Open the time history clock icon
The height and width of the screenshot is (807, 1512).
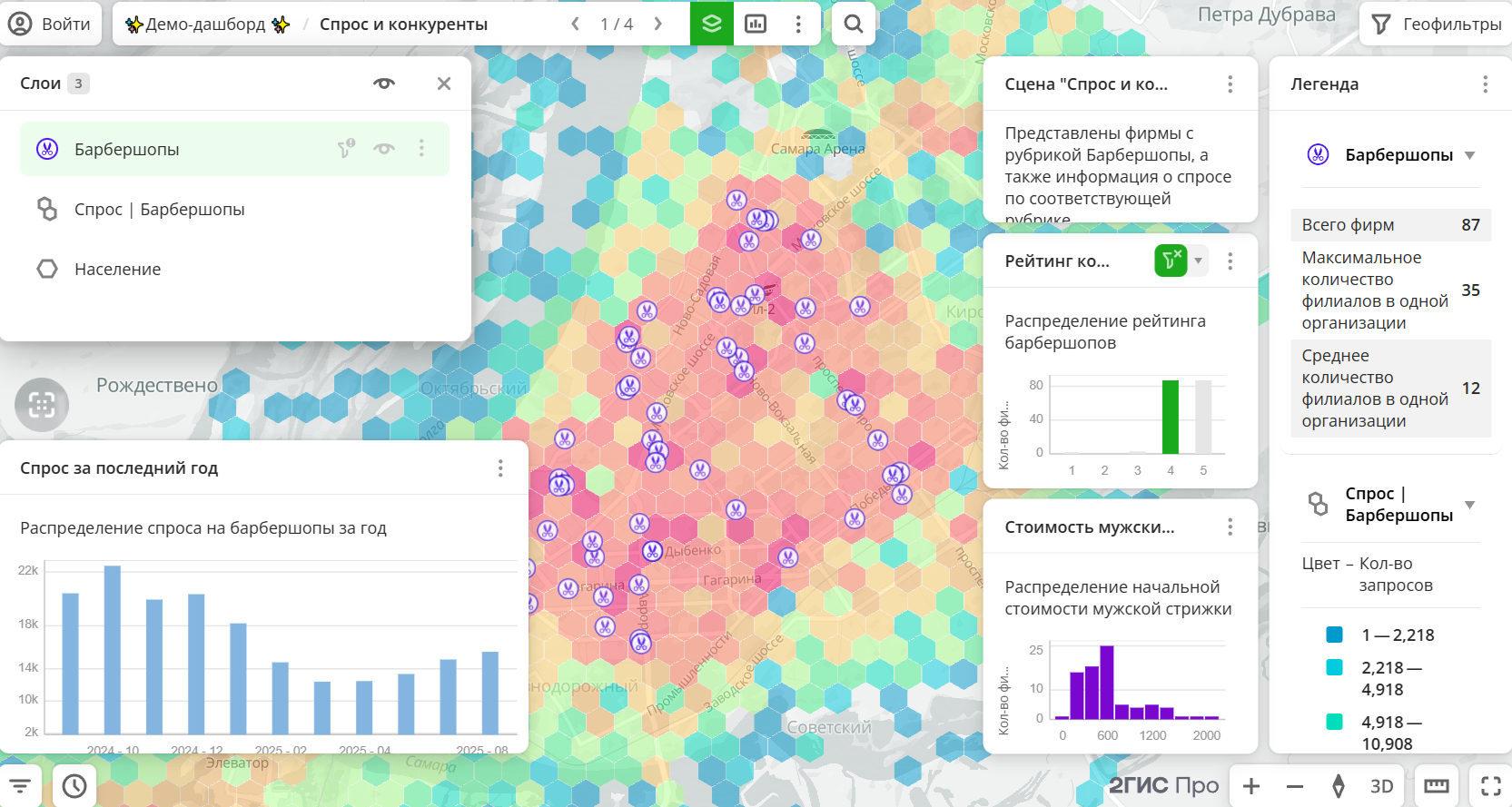coord(74,785)
